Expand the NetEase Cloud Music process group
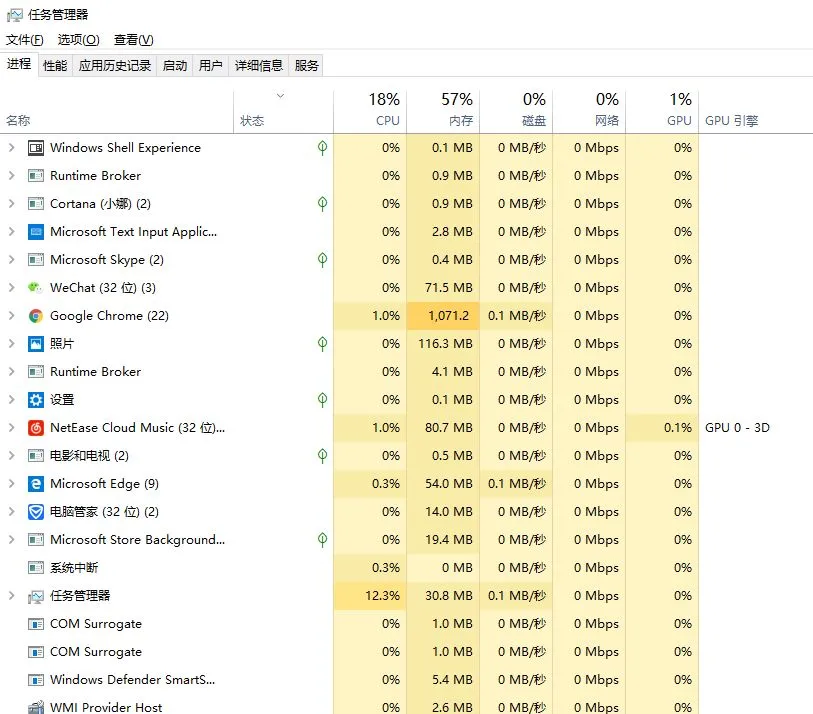Screen dimensions: 813x714 click(11, 428)
